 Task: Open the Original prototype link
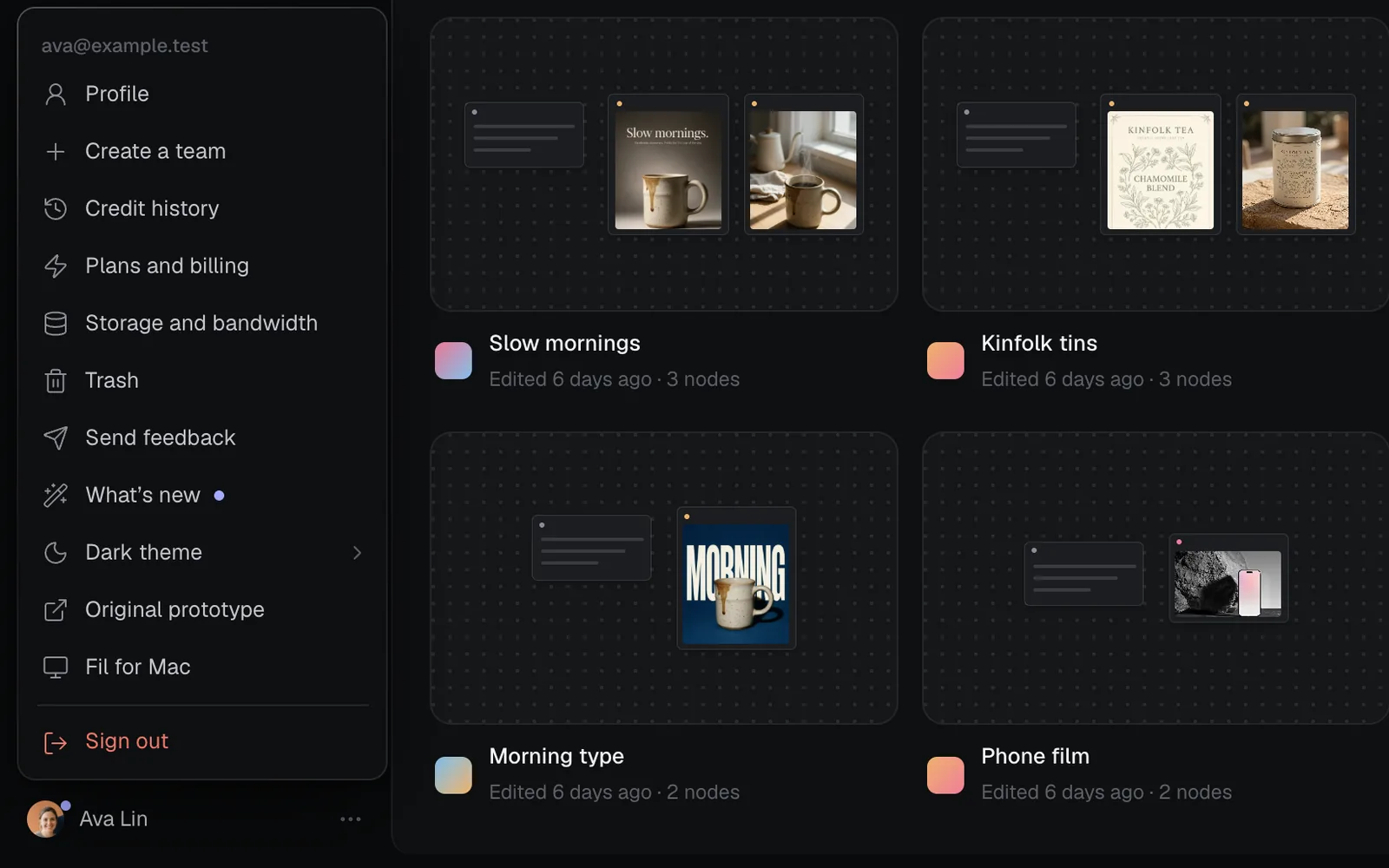point(202,609)
